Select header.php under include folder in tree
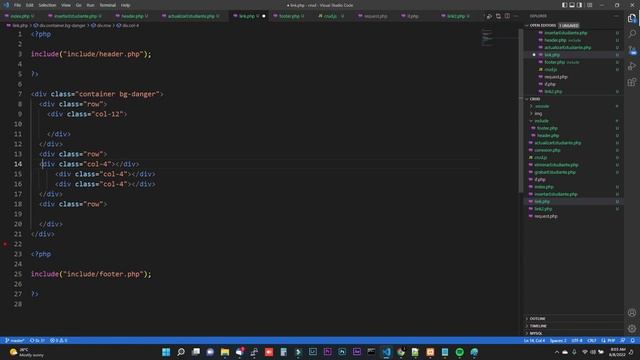 pyautogui.click(x=548, y=136)
